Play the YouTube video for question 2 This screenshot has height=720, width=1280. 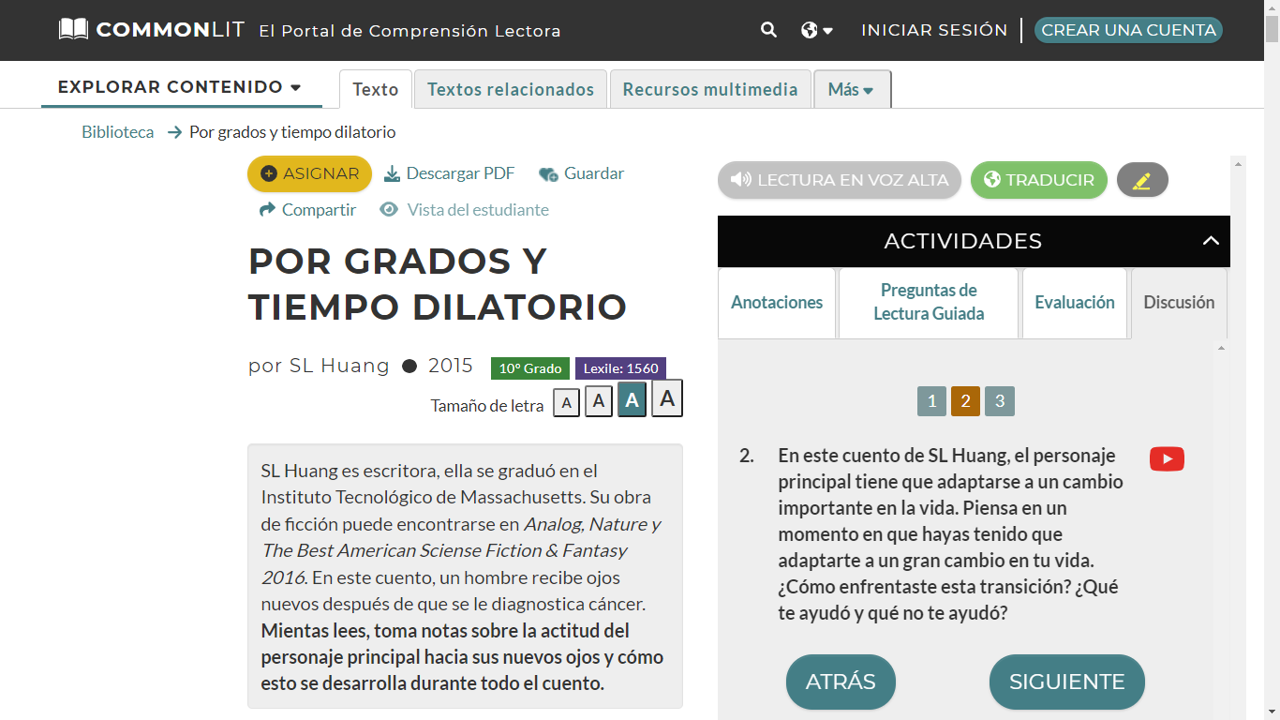pyautogui.click(x=1166, y=458)
